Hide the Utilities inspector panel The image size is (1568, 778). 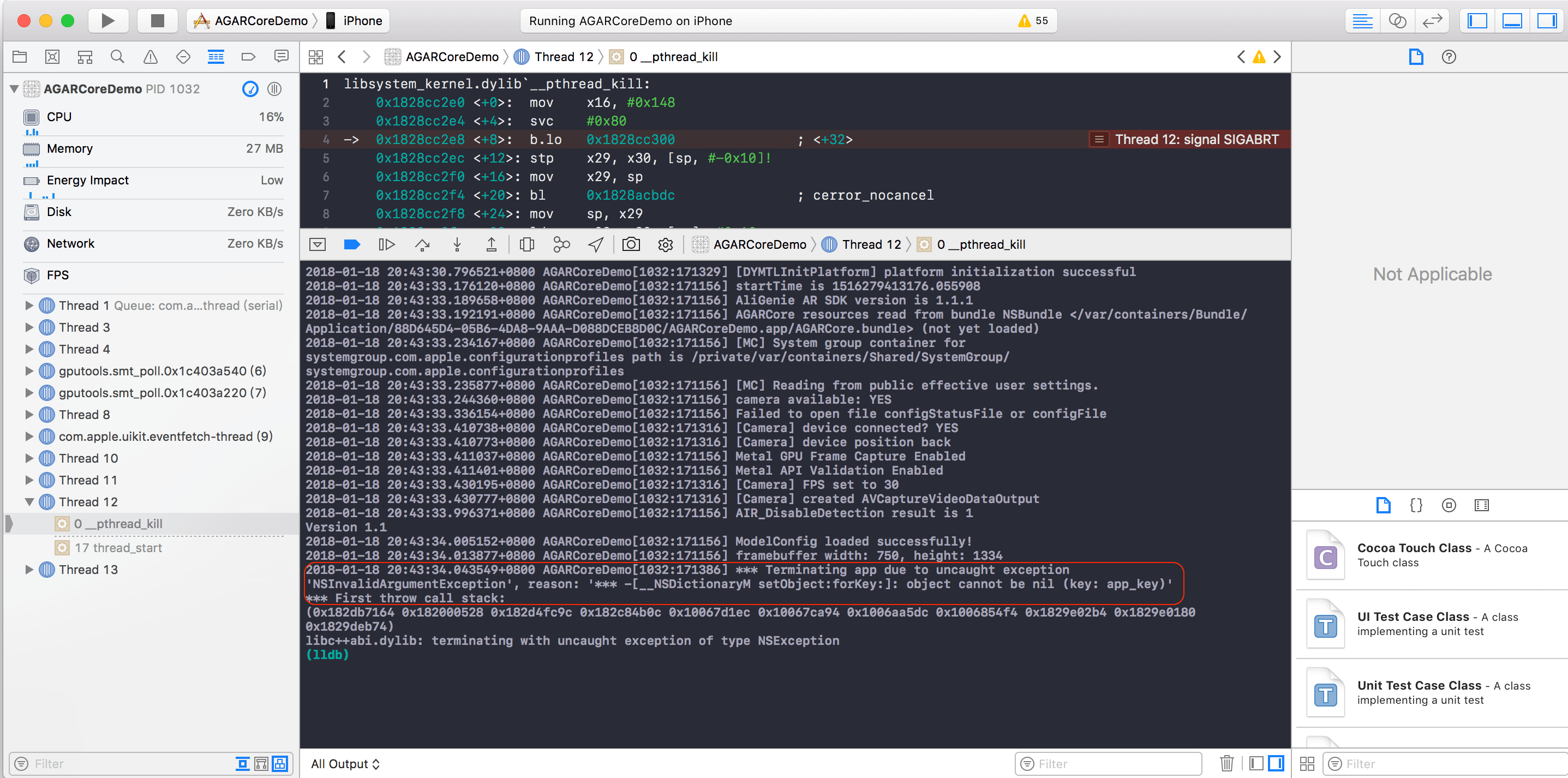click(x=1547, y=21)
